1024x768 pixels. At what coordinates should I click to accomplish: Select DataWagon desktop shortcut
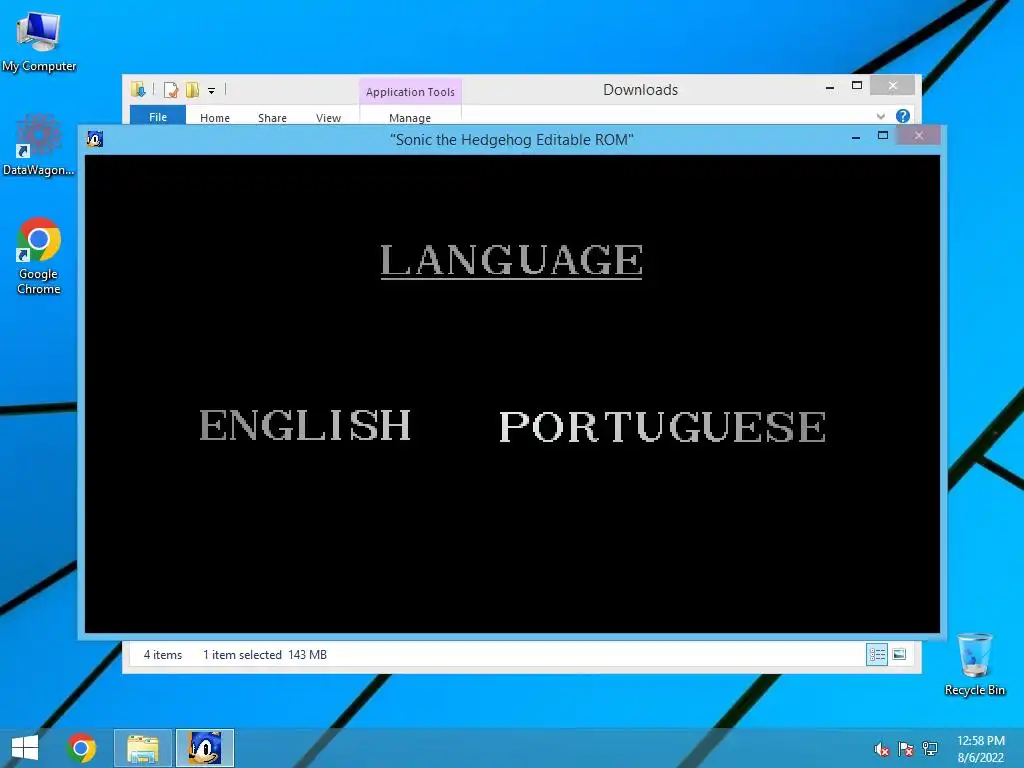pos(39,145)
